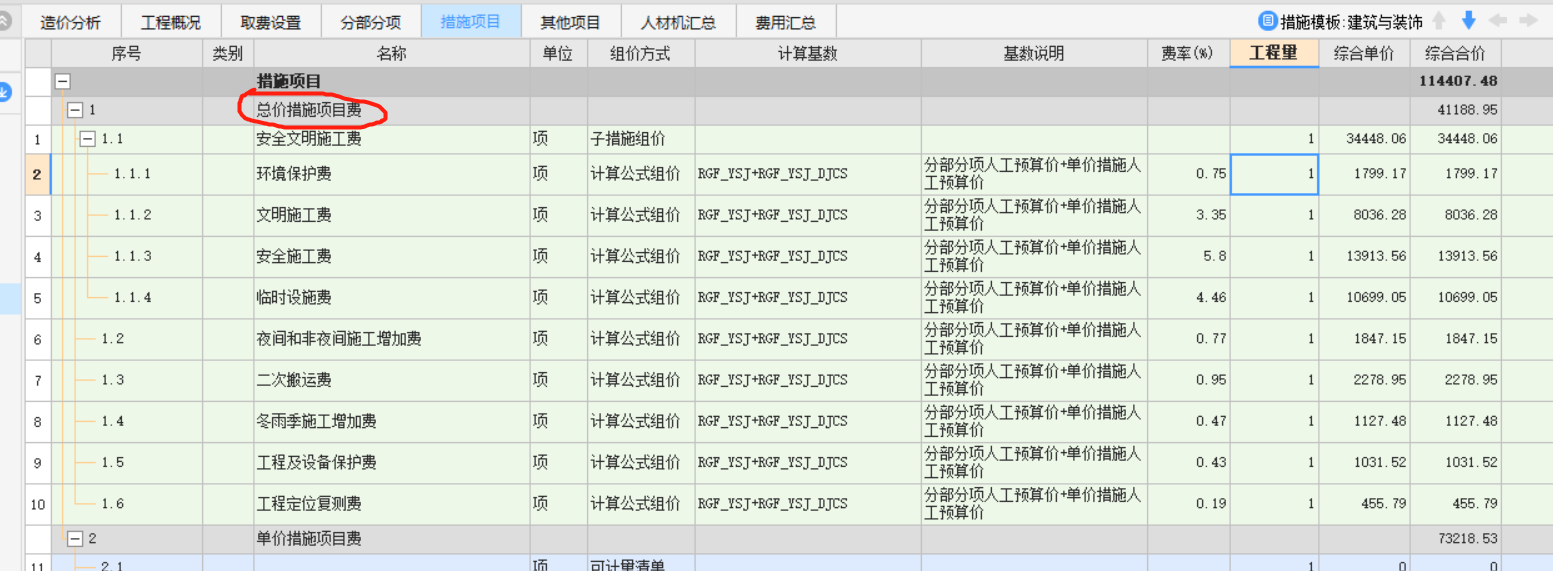Click the 组价方式 column header
Image resolution: width=1553 pixels, height=571 pixels.
(x=641, y=54)
